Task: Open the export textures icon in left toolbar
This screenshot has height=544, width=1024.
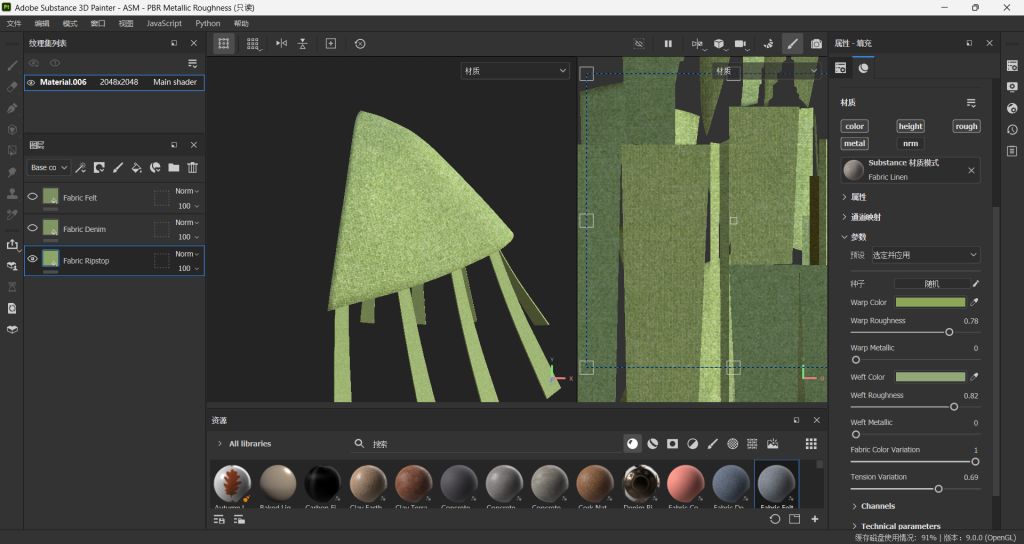Action: pyautogui.click(x=12, y=244)
